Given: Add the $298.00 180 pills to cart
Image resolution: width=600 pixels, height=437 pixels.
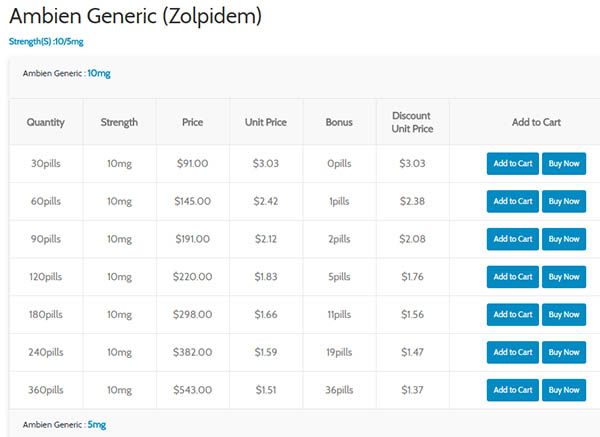Looking at the screenshot, I should click(512, 314).
